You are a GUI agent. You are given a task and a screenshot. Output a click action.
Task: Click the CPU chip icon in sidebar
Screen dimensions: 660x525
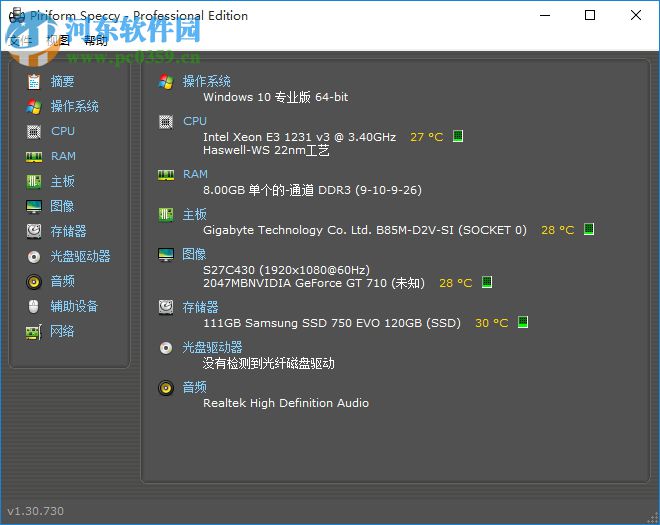[34, 132]
